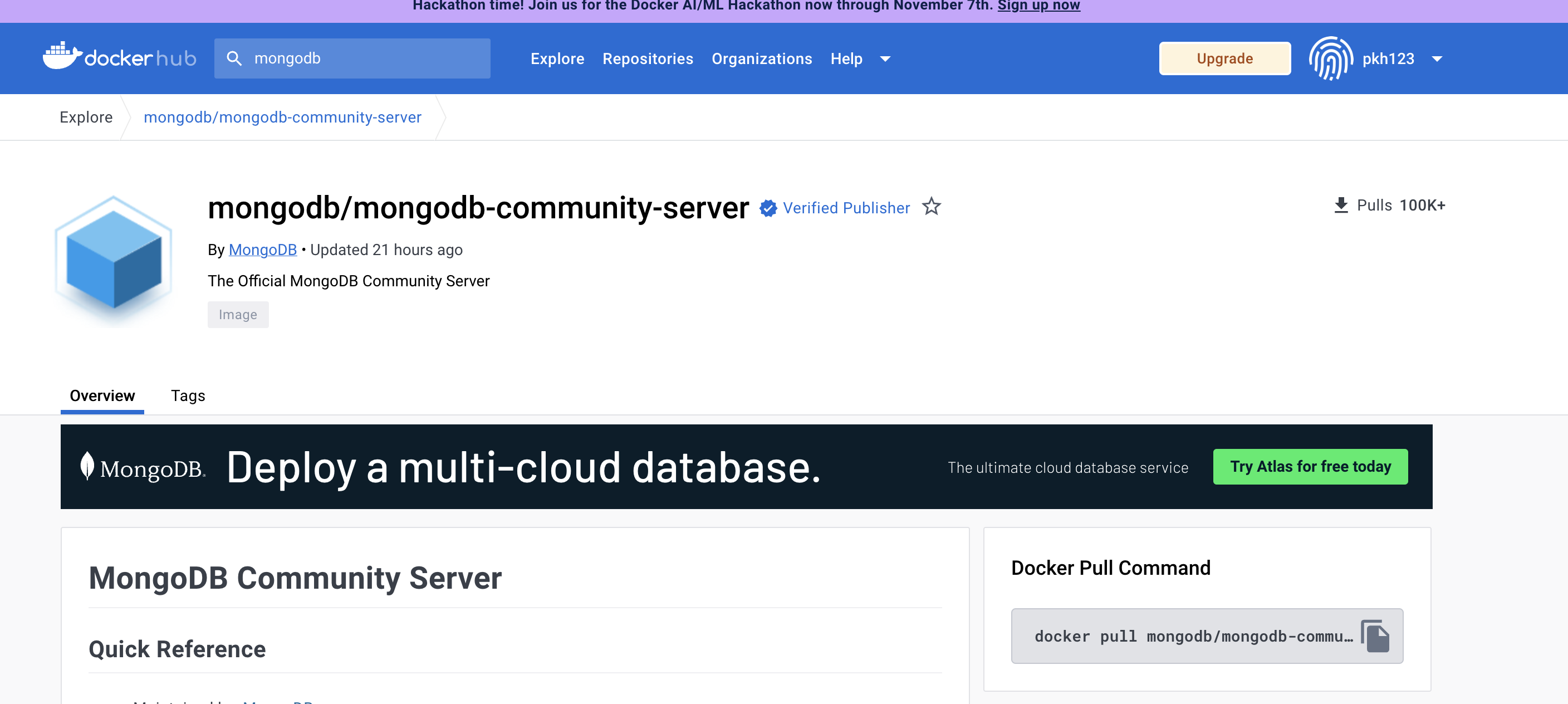Click the pkh123 username
The height and width of the screenshot is (704, 1568).
click(x=1388, y=58)
